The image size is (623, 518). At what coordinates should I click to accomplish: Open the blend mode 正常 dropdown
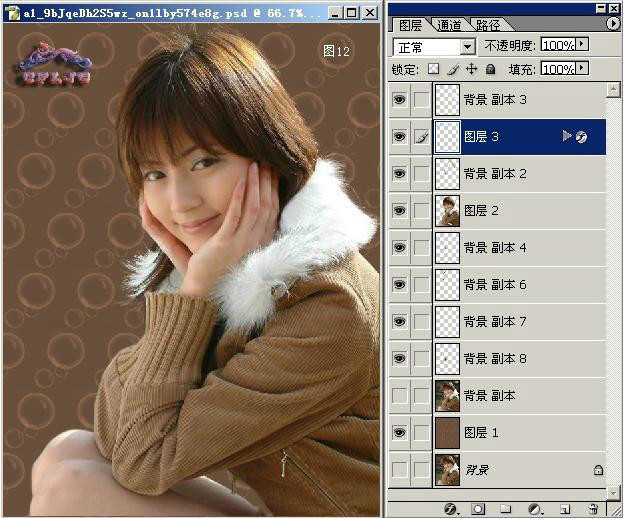467,47
